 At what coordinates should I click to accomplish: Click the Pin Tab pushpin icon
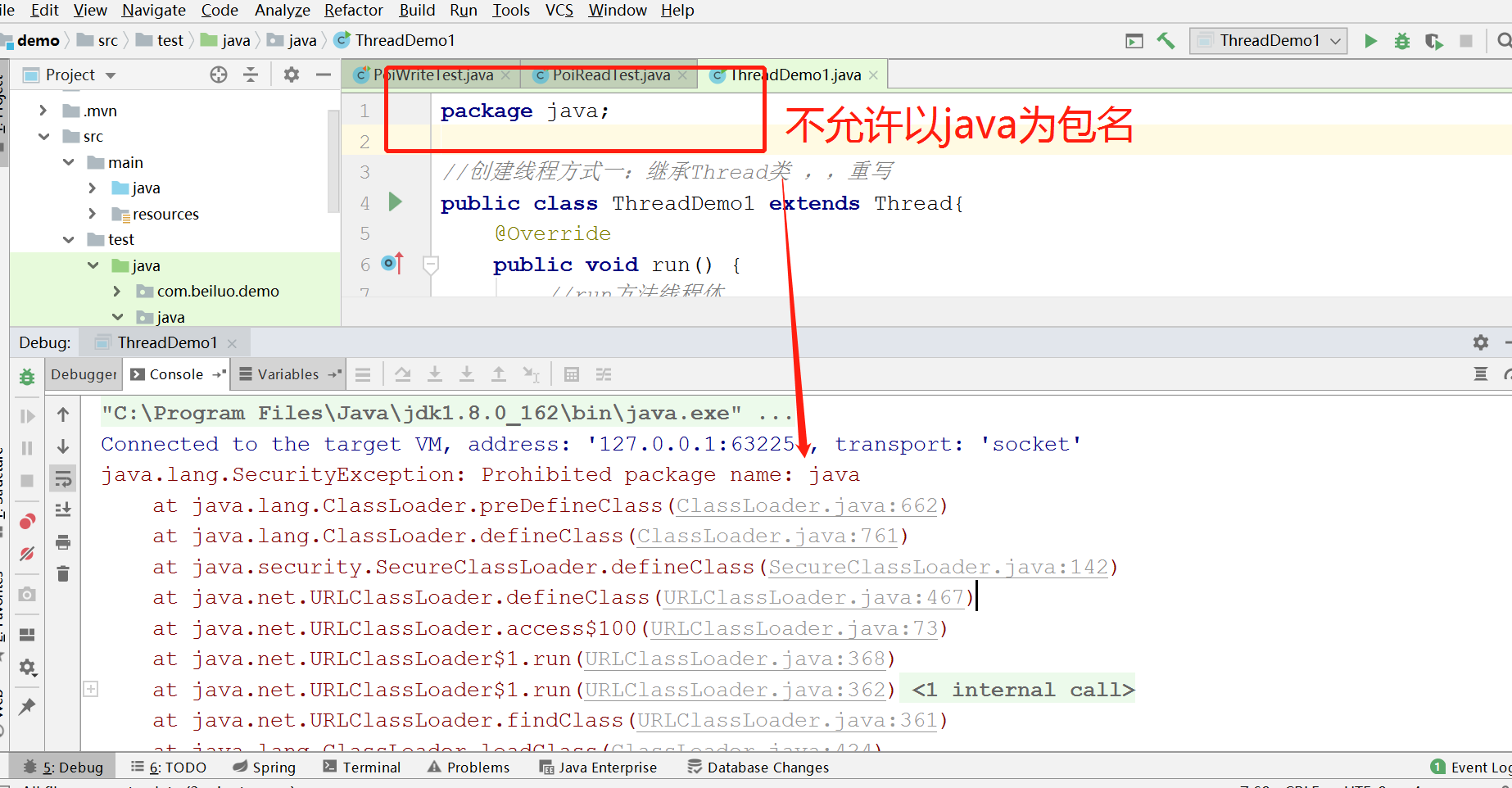click(27, 706)
